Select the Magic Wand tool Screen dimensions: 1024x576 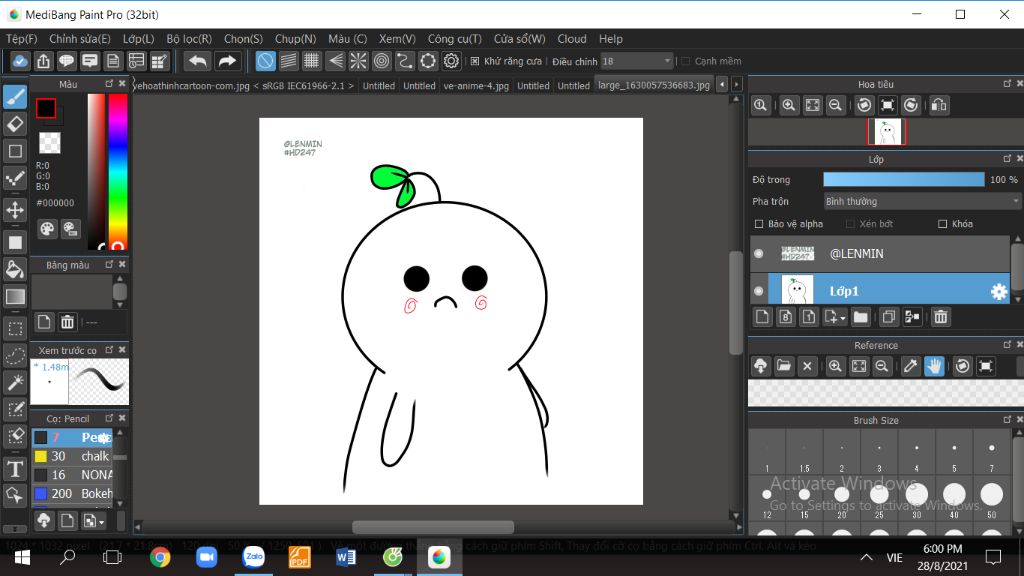[15, 382]
